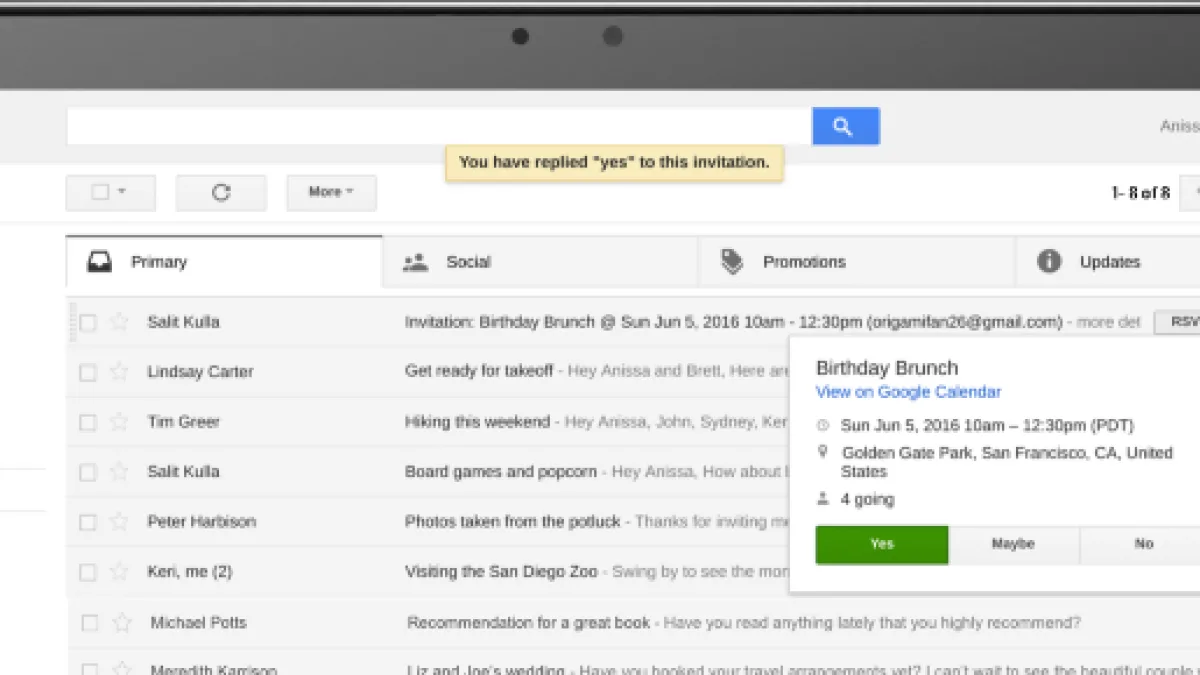Star the Michael Potts email
This screenshot has width=1200, height=675.
[x=122, y=623]
